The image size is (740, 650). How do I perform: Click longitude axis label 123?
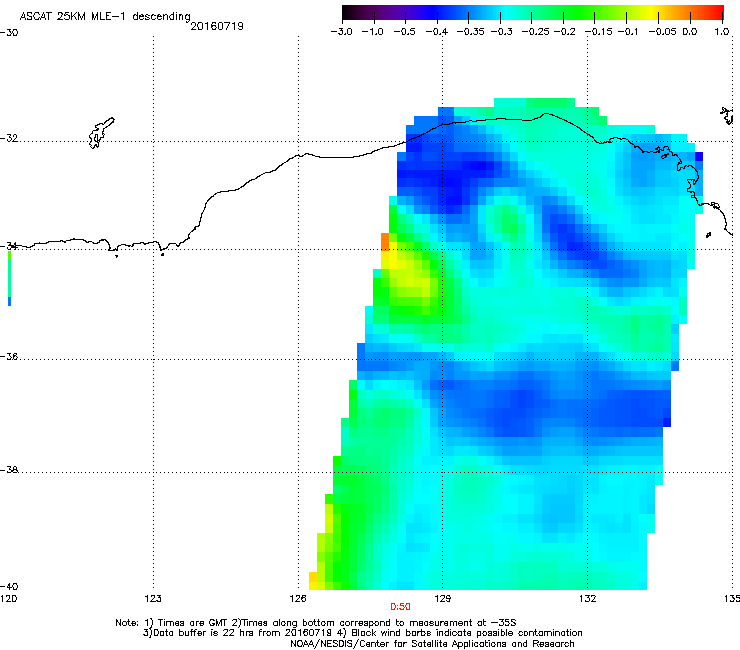point(153,599)
